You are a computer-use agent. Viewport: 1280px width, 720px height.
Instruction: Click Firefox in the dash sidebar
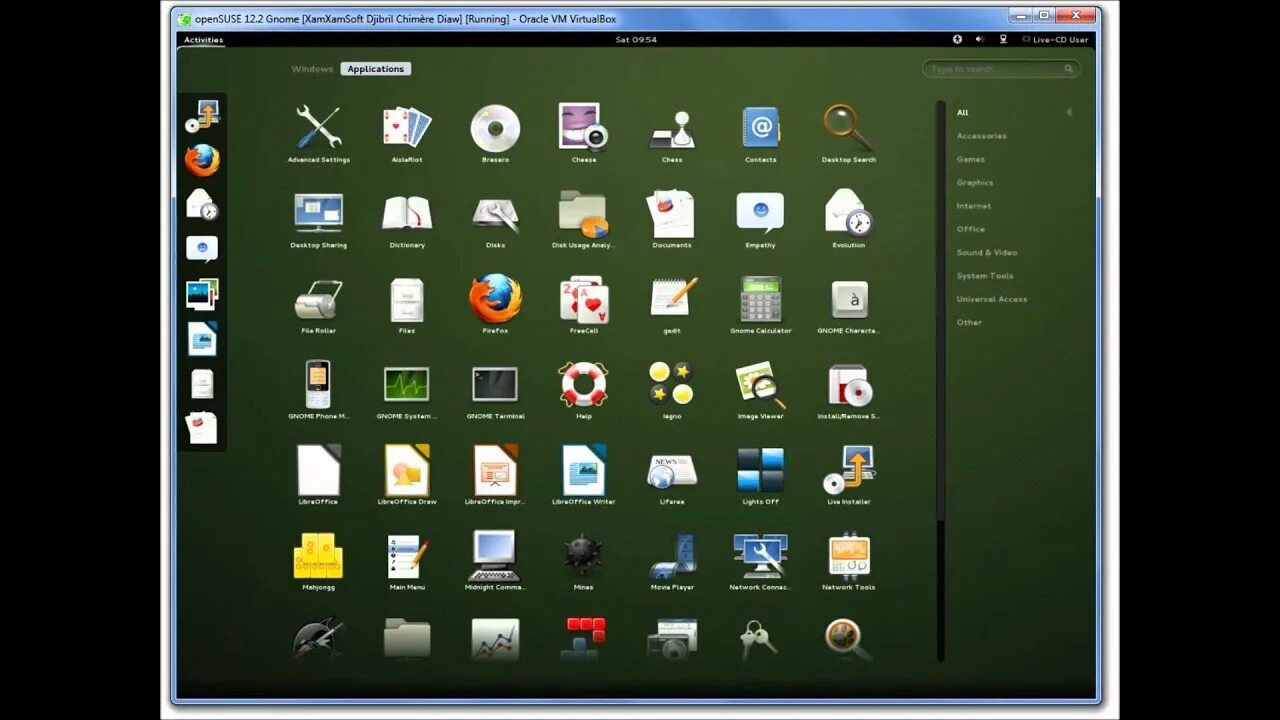202,160
